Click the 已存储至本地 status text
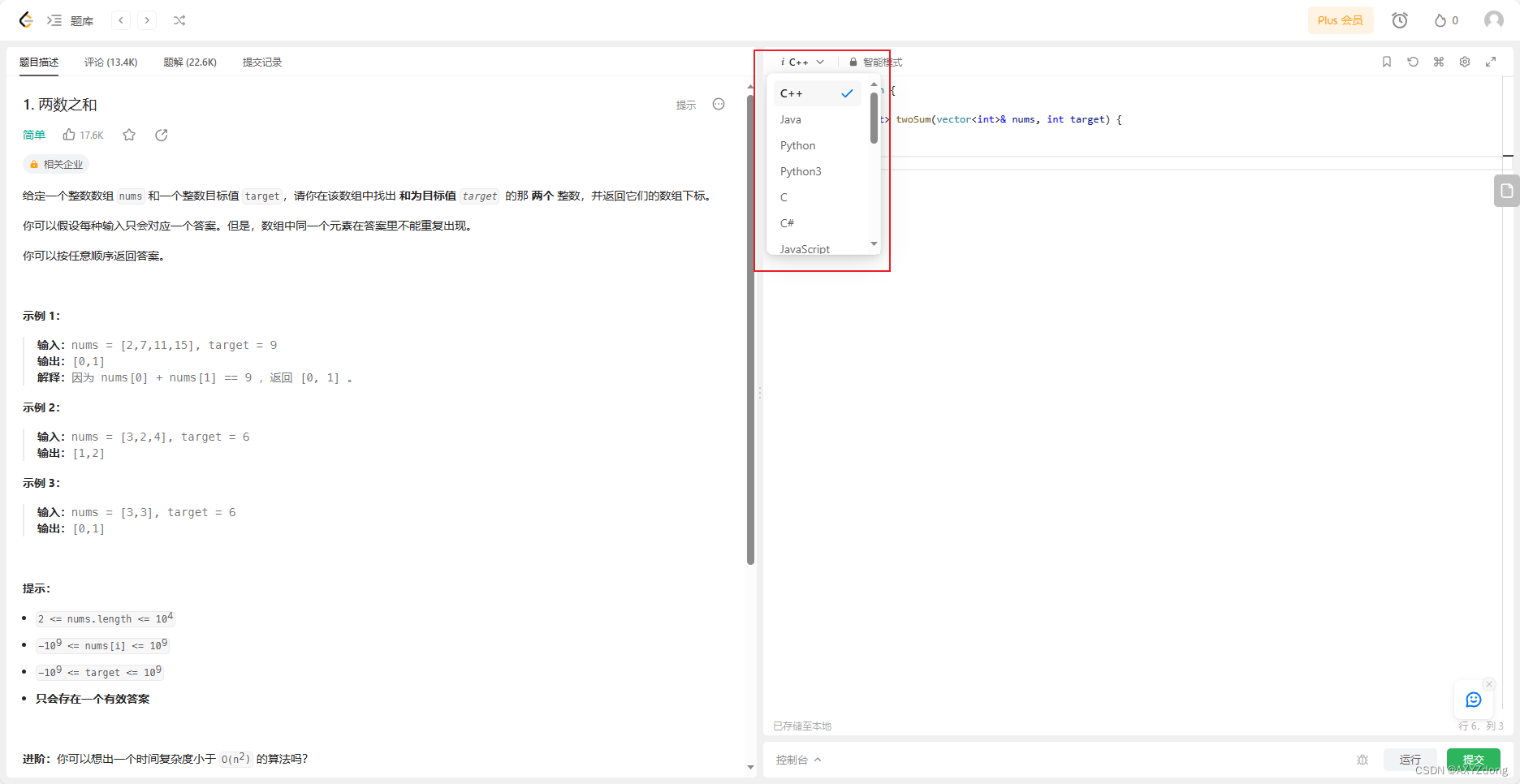The image size is (1520, 784). [802, 726]
